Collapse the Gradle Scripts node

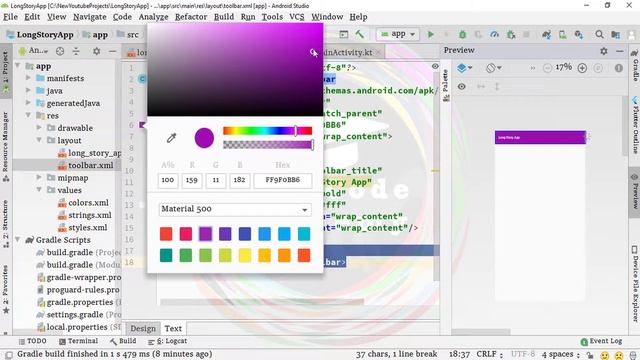(18, 240)
